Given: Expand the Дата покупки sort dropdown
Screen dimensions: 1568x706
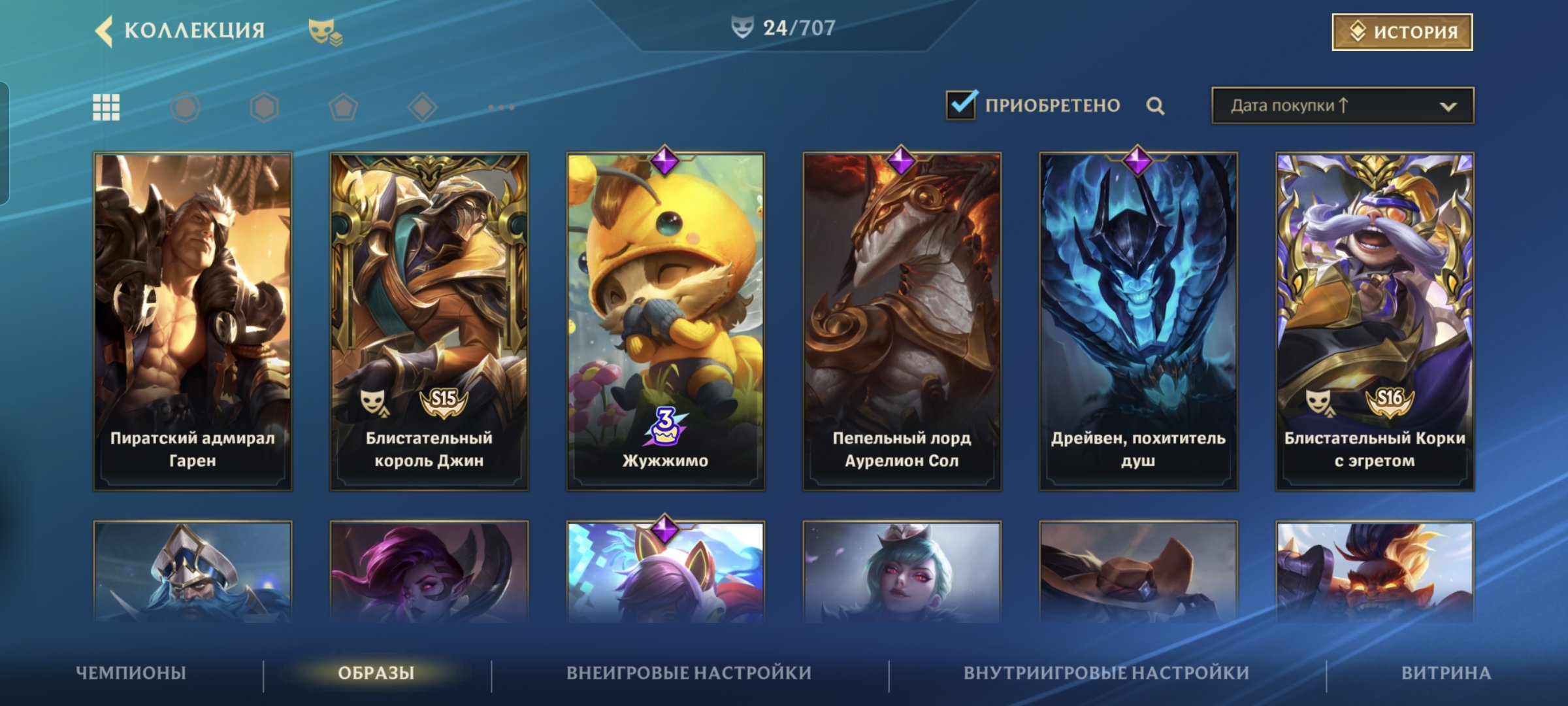Looking at the screenshot, I should click(1343, 105).
